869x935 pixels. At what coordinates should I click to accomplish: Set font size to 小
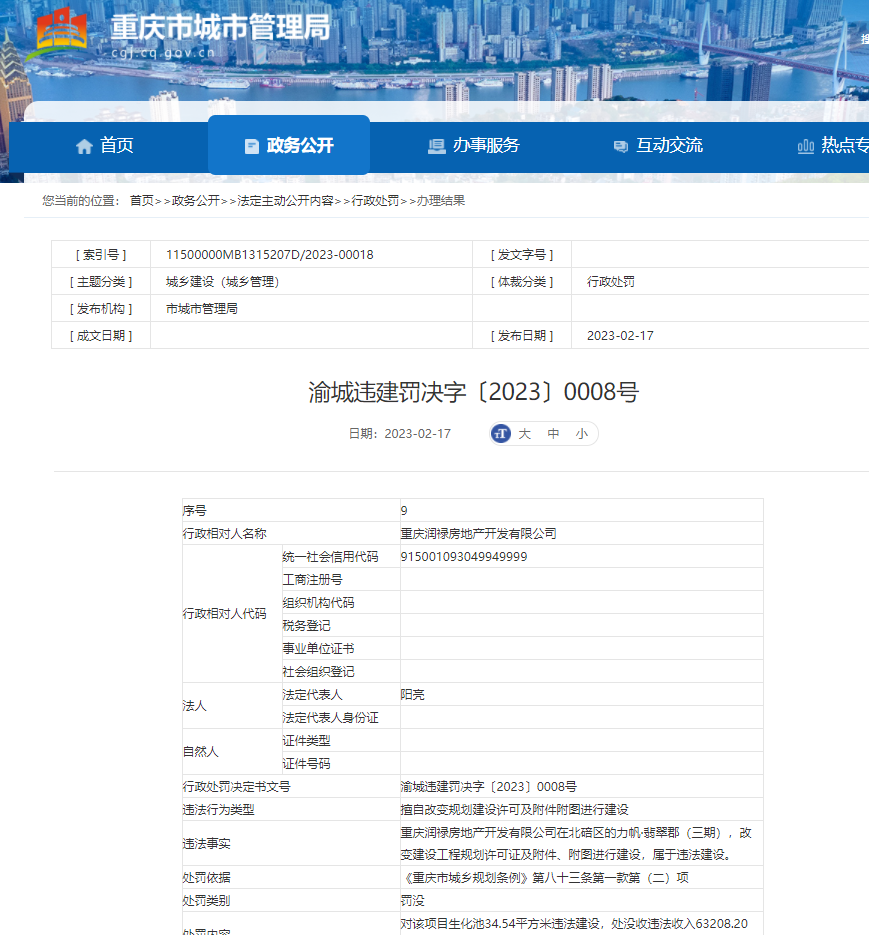[582, 434]
